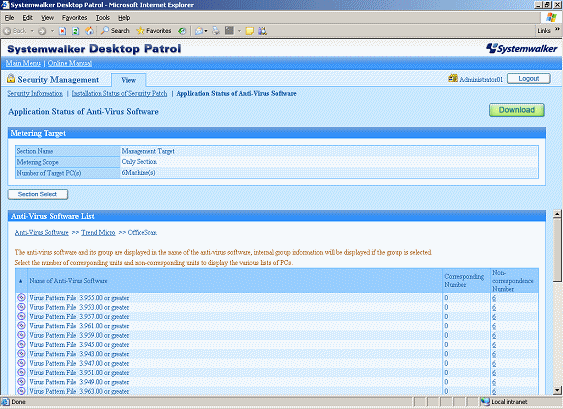Select the View tab

click(129, 80)
